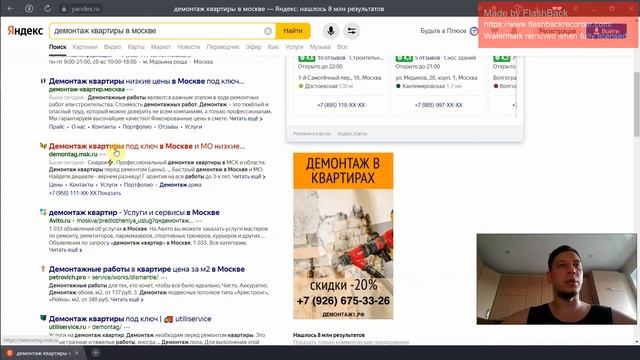
Task: Show phone +7 (985) 997 on map card
Action: [438, 105]
